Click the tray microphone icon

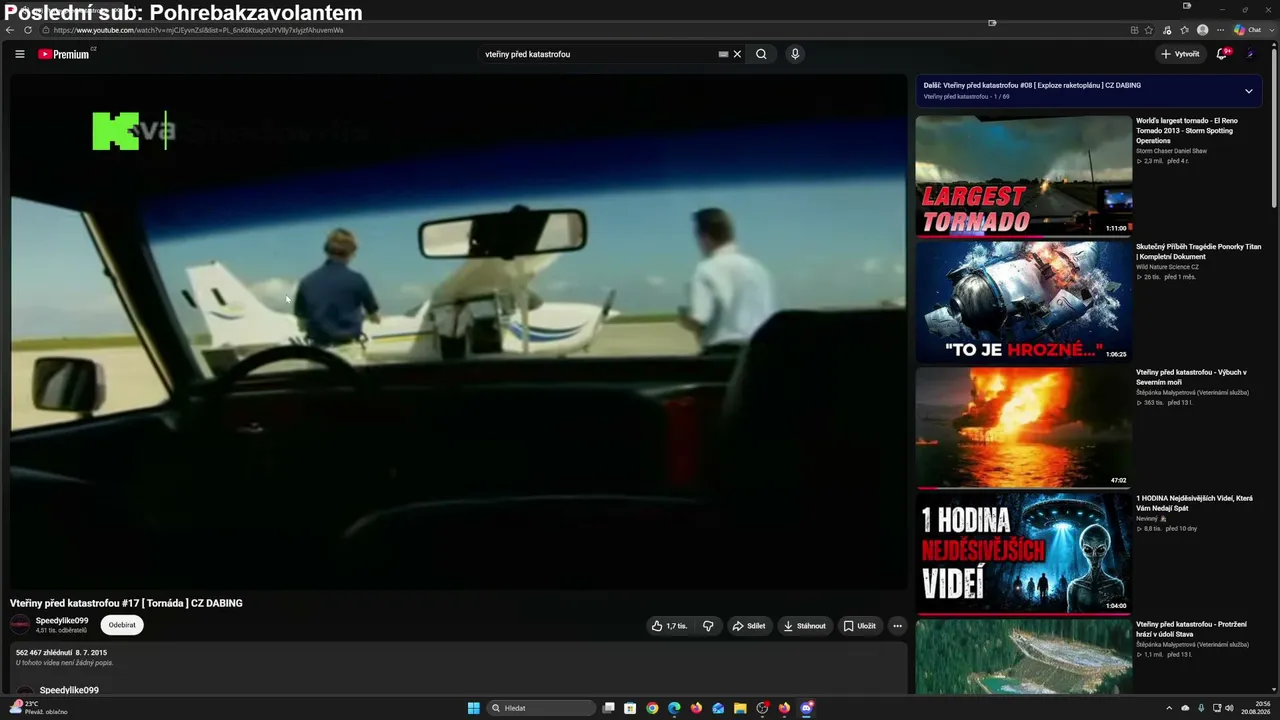click(x=1201, y=708)
